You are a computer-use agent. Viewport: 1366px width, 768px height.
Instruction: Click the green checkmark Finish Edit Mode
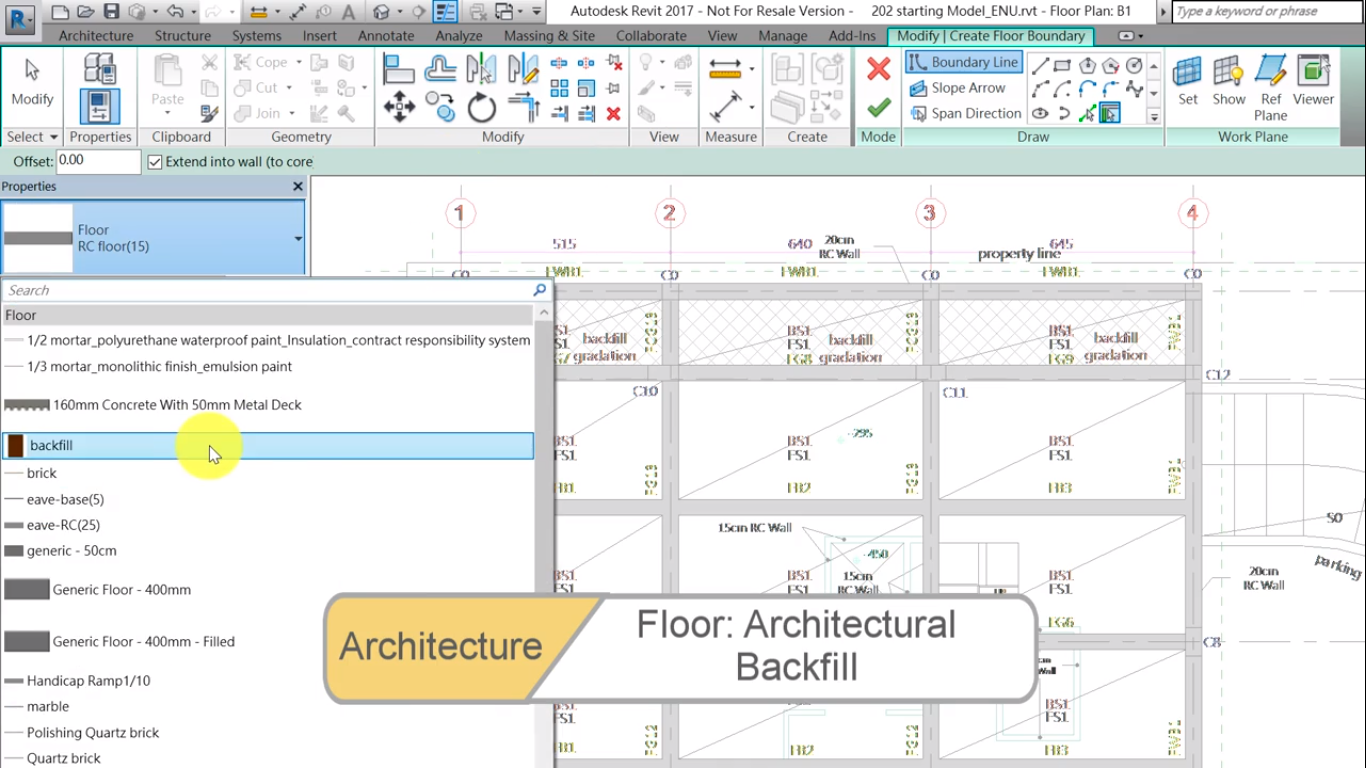878,107
